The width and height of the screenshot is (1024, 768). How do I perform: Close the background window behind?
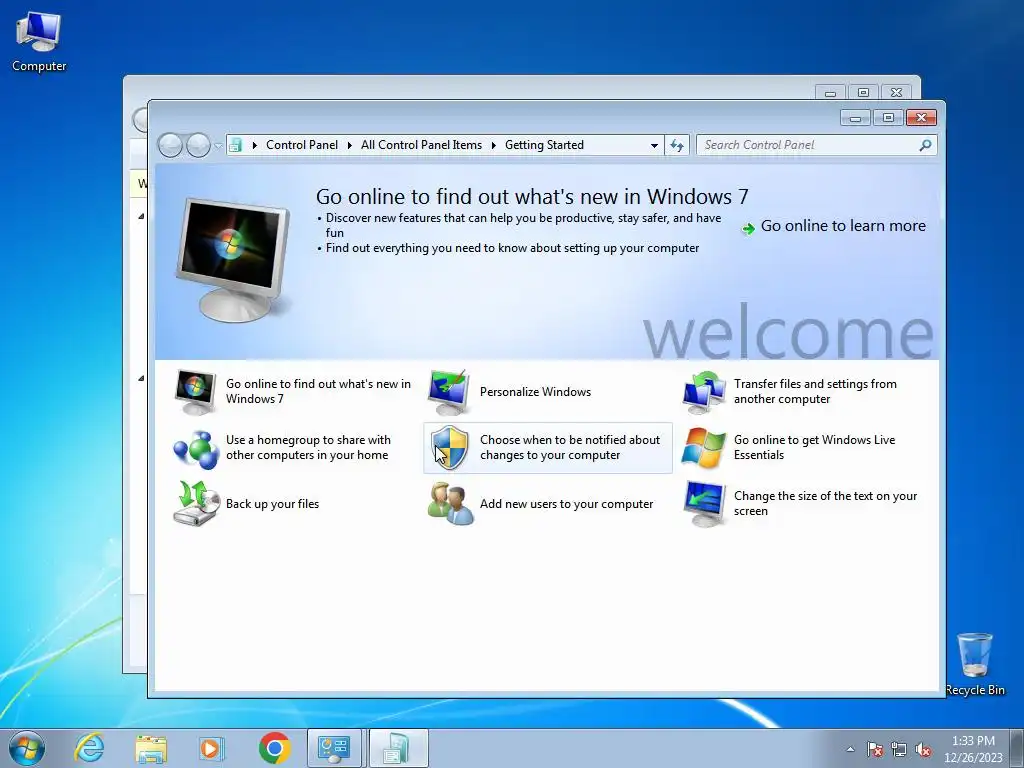[x=897, y=93]
